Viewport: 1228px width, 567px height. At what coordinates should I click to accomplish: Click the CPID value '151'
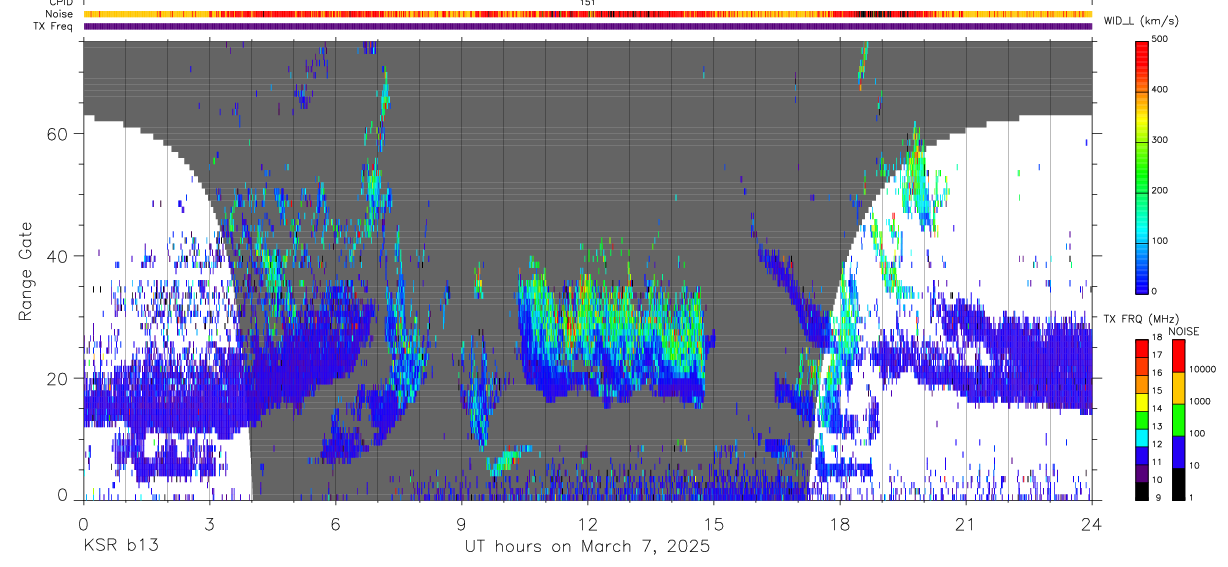tap(588, 3)
